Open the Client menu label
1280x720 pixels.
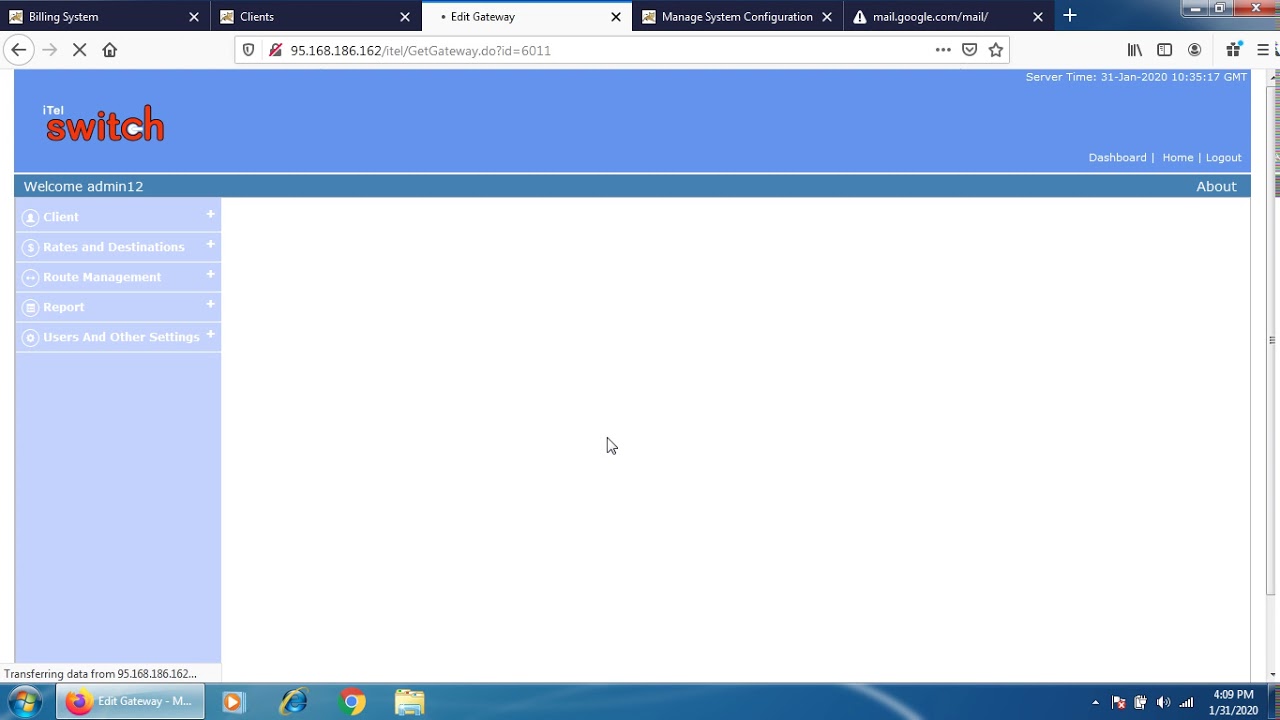pyautogui.click(x=61, y=217)
